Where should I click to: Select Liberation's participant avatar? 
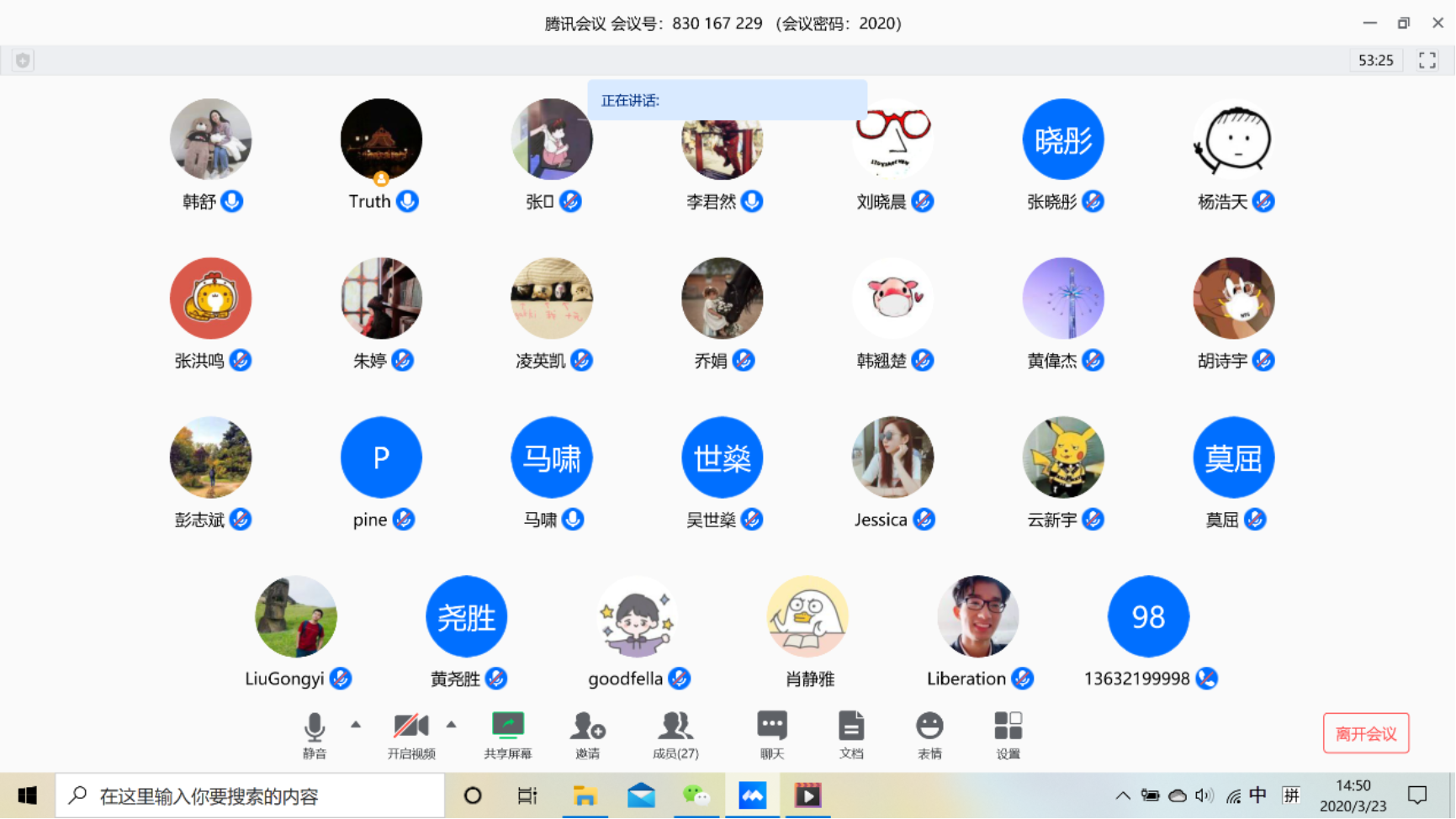[977, 616]
